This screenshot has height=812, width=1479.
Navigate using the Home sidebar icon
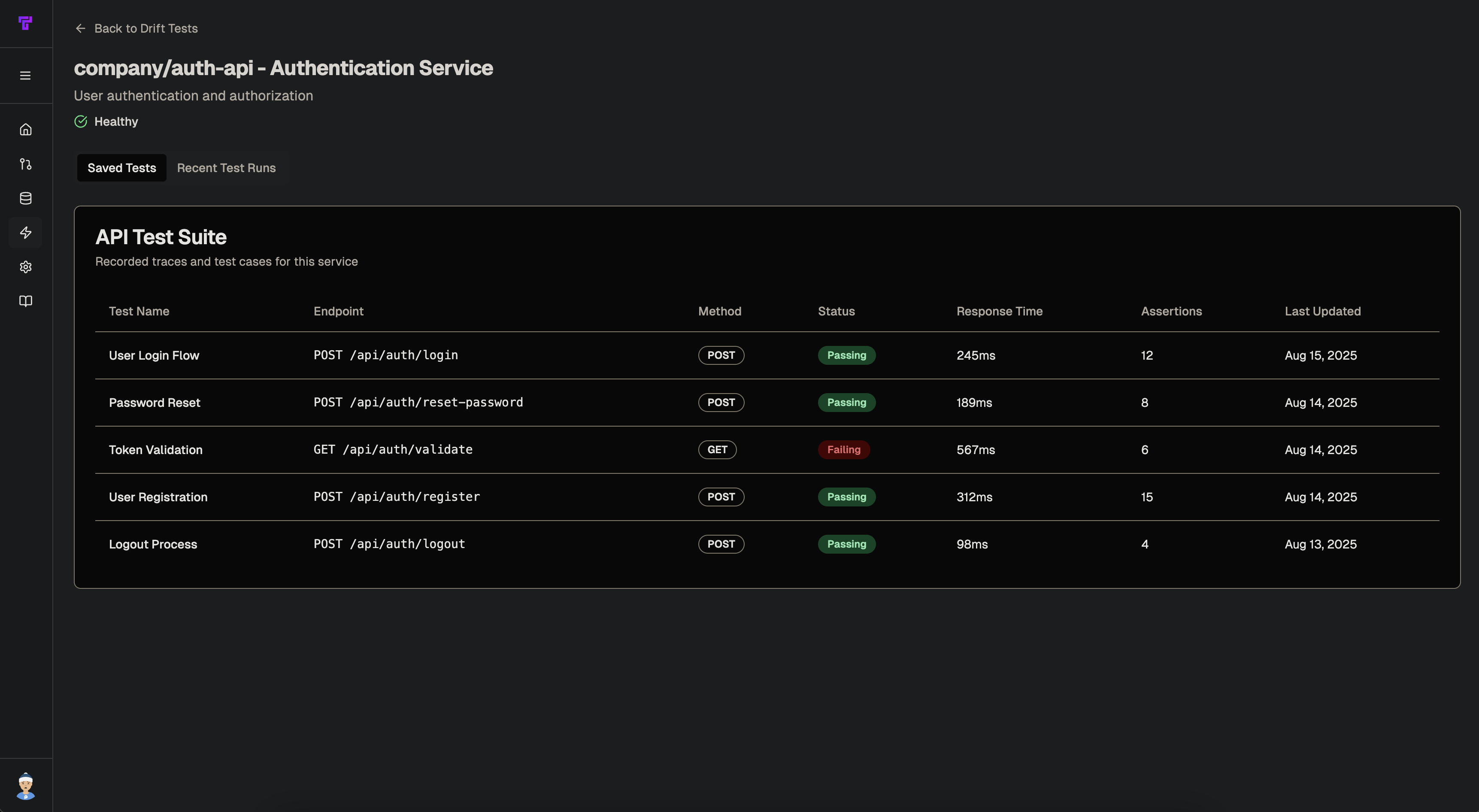pos(26,129)
